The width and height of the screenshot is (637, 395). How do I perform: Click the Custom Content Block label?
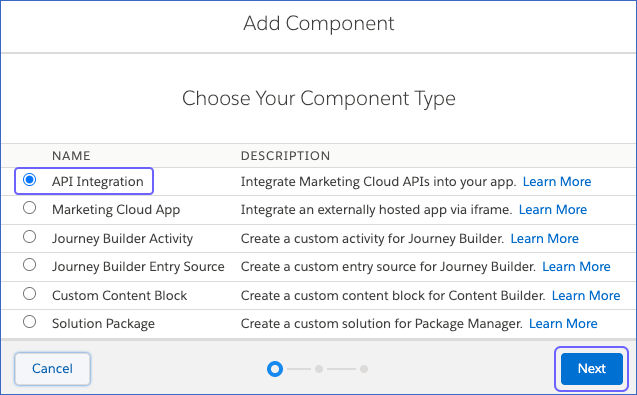point(119,295)
